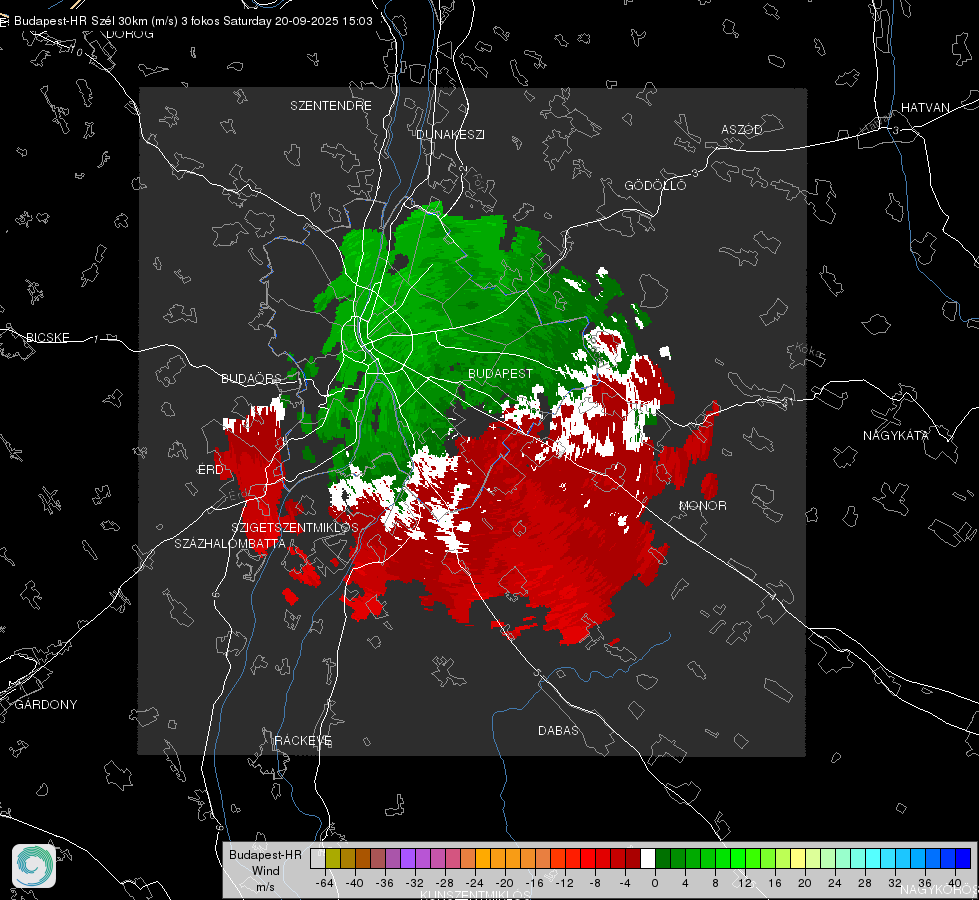This screenshot has height=900, width=979.
Task: Click the swirl logo icon at bottom-left
Action: (x=34, y=866)
